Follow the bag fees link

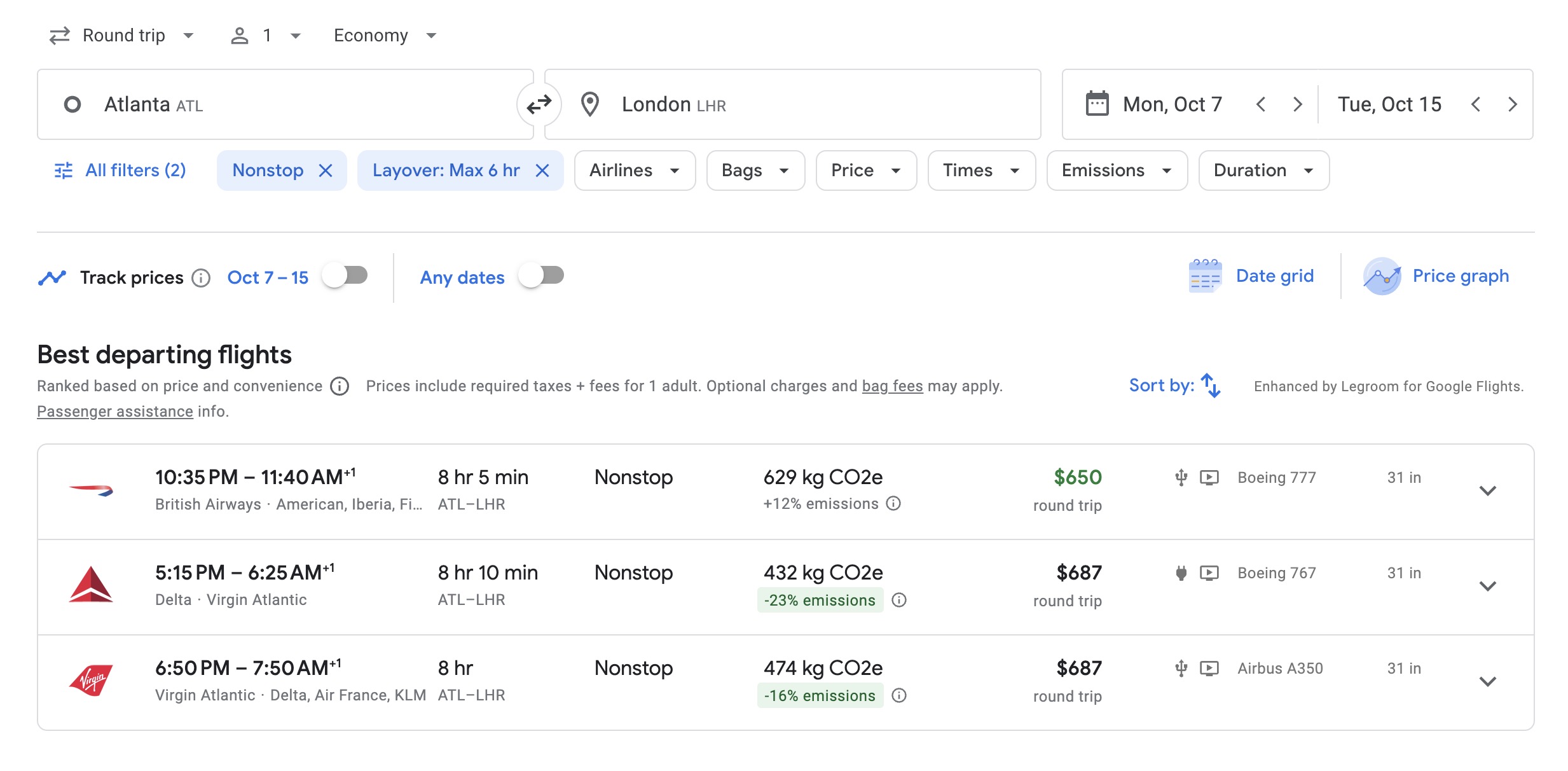click(x=891, y=386)
